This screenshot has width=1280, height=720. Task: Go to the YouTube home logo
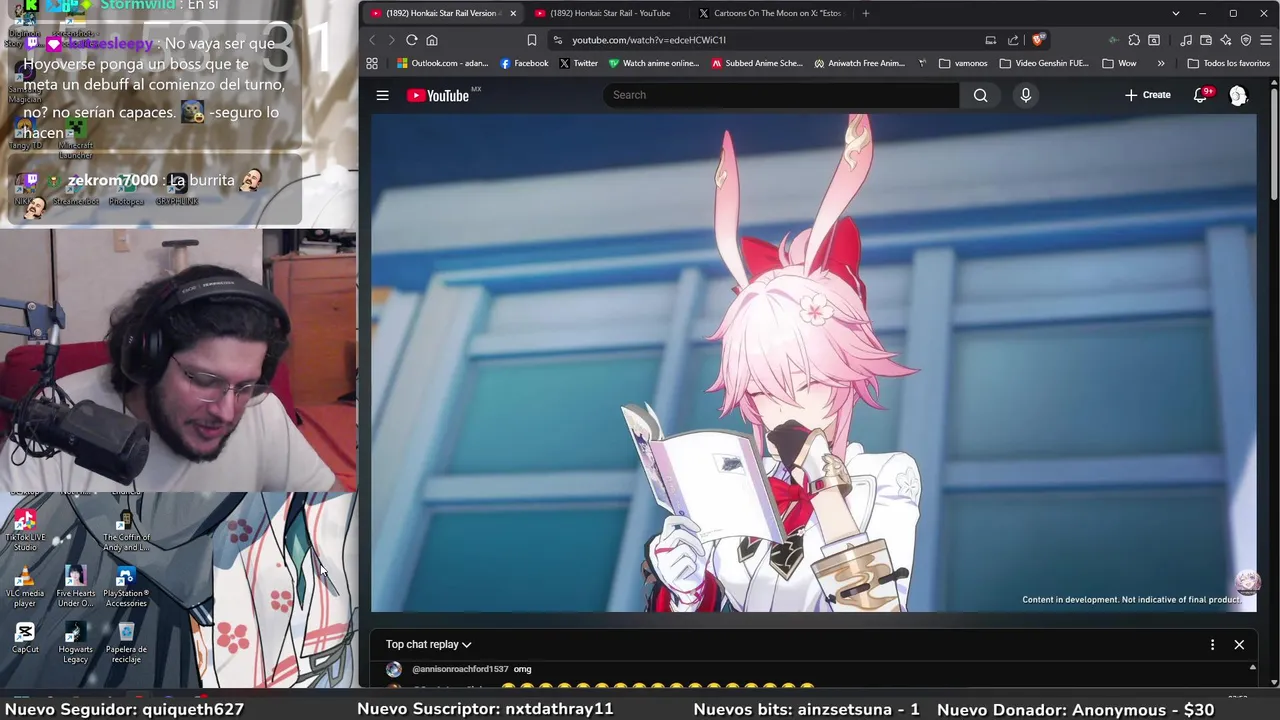click(x=438, y=95)
